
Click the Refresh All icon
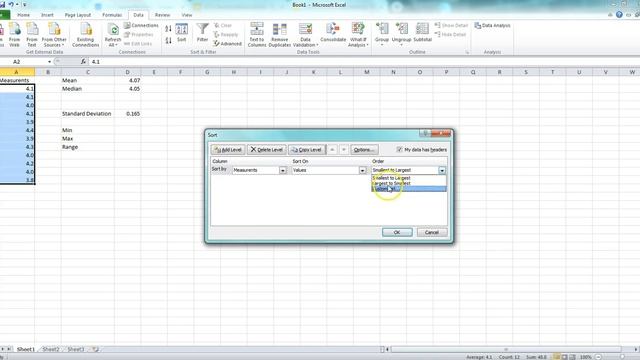[113, 34]
